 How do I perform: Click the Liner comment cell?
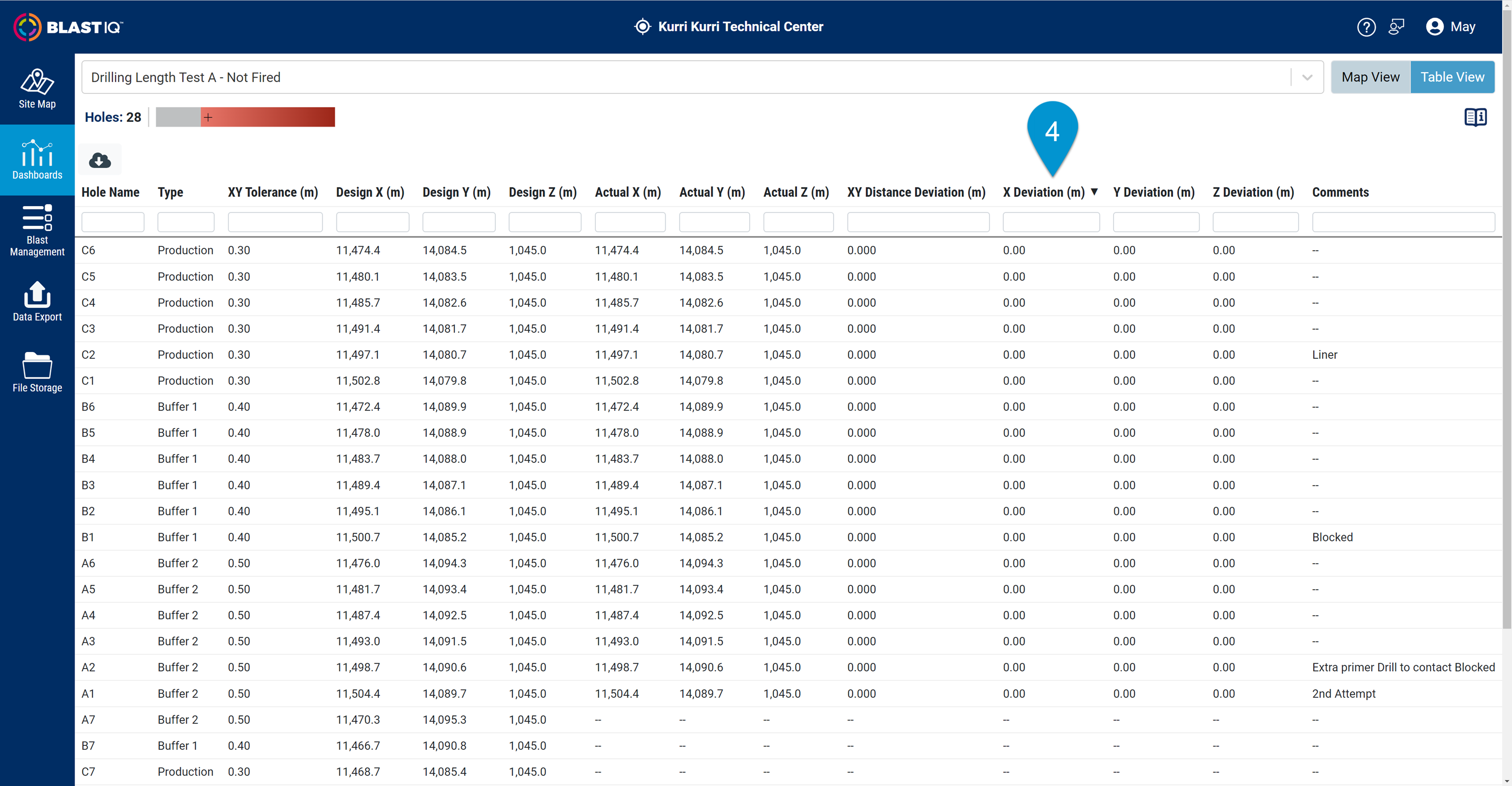(x=1325, y=355)
